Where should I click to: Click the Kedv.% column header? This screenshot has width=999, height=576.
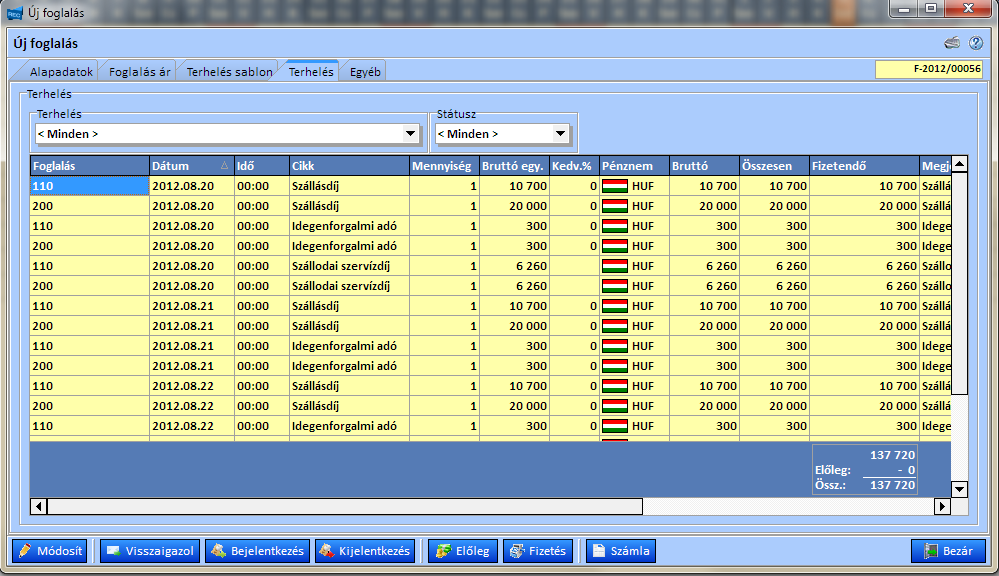coord(574,166)
